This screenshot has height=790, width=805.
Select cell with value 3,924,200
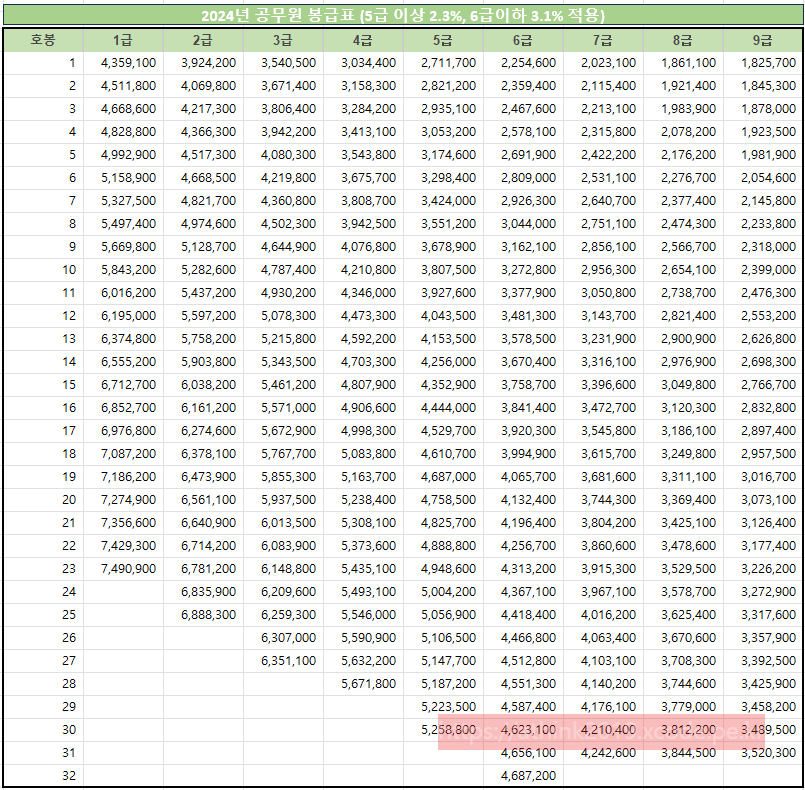tap(203, 63)
